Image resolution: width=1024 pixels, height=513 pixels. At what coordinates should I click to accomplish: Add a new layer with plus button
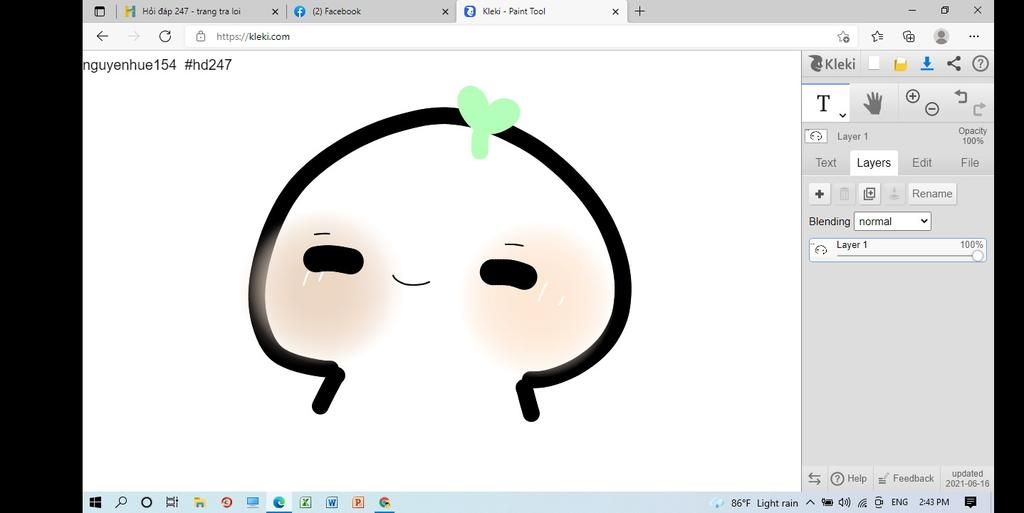819,194
